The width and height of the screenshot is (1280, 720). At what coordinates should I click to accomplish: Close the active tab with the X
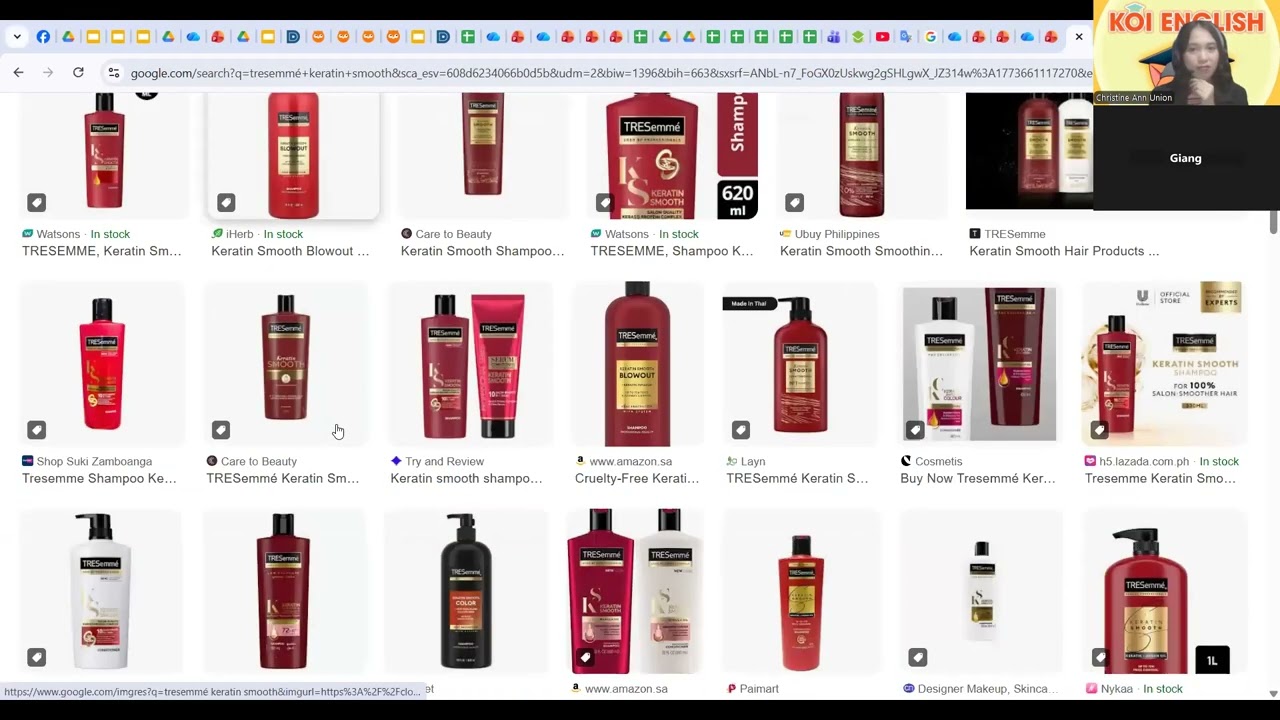pos(1079,37)
